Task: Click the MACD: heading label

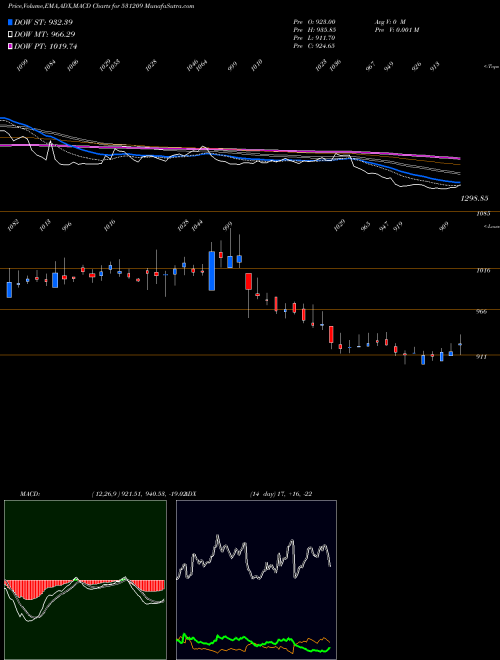Action: (x=30, y=494)
